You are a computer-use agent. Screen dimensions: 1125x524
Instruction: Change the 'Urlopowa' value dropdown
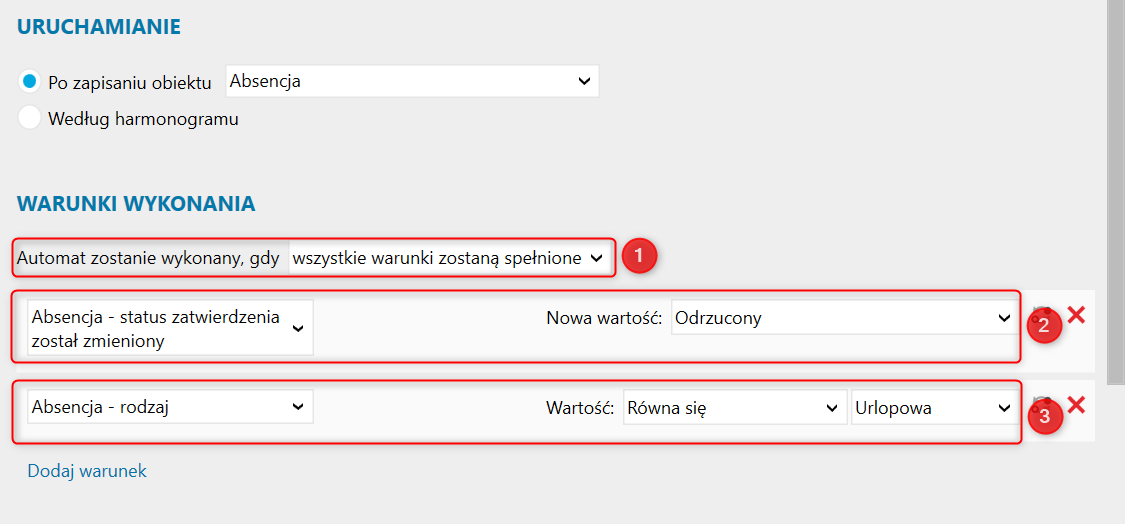point(933,408)
